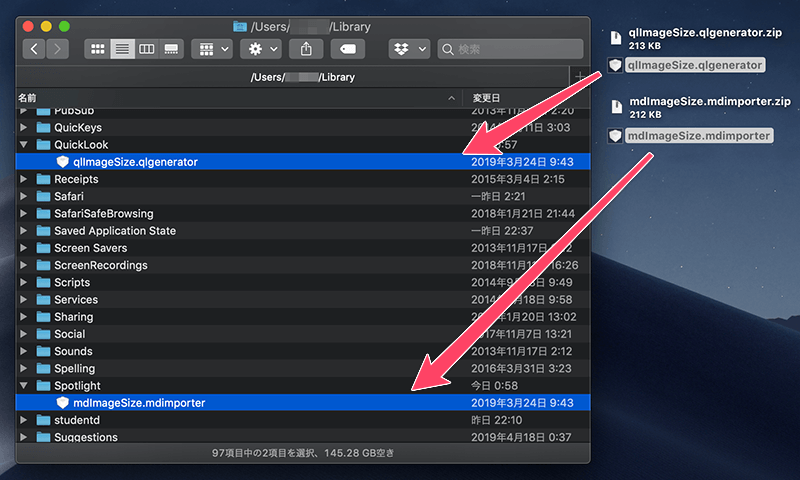Switch Finder to icon view
The width and height of the screenshot is (800, 480).
tap(97, 49)
